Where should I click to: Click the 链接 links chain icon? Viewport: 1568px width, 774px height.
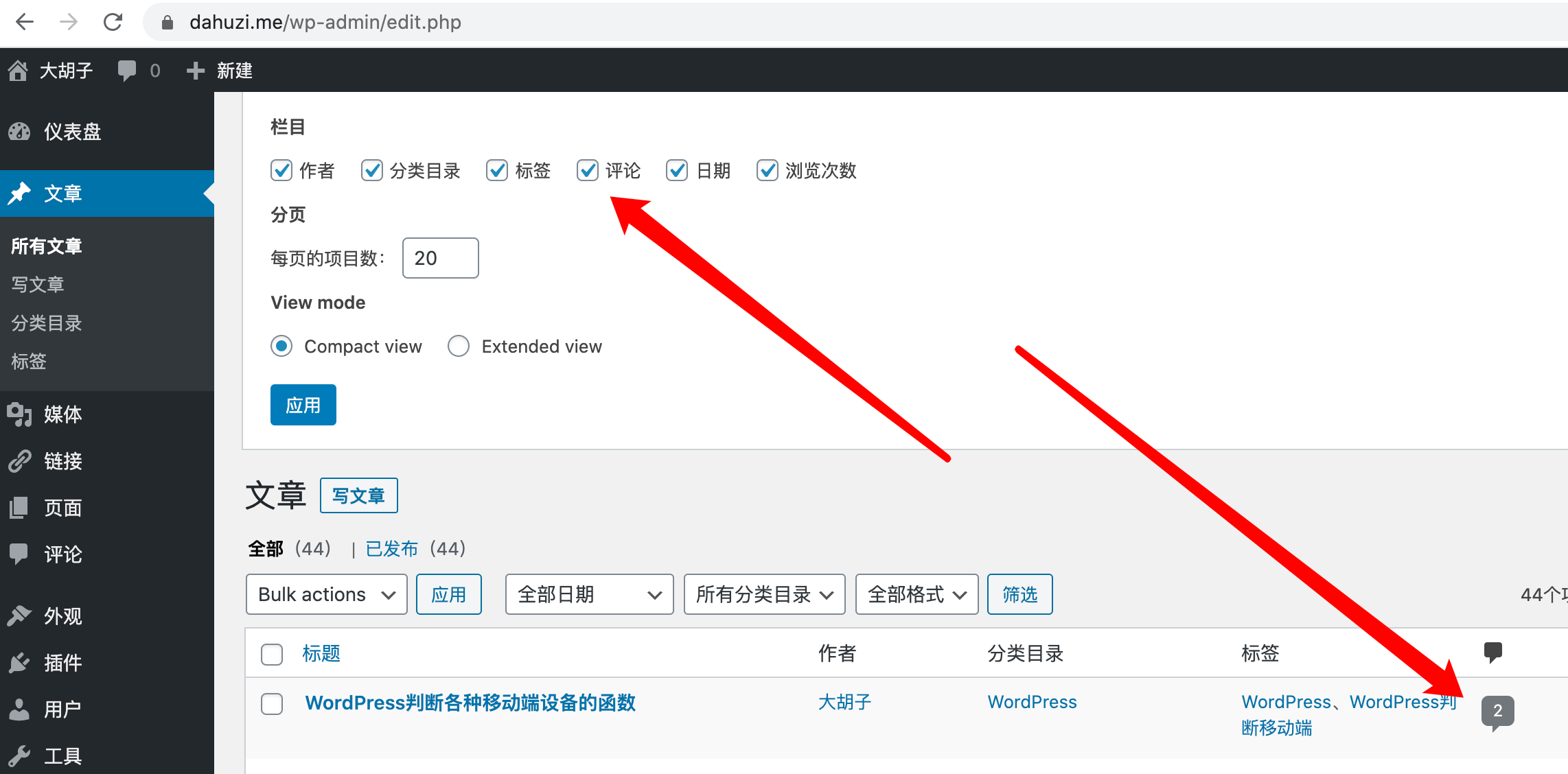20,461
